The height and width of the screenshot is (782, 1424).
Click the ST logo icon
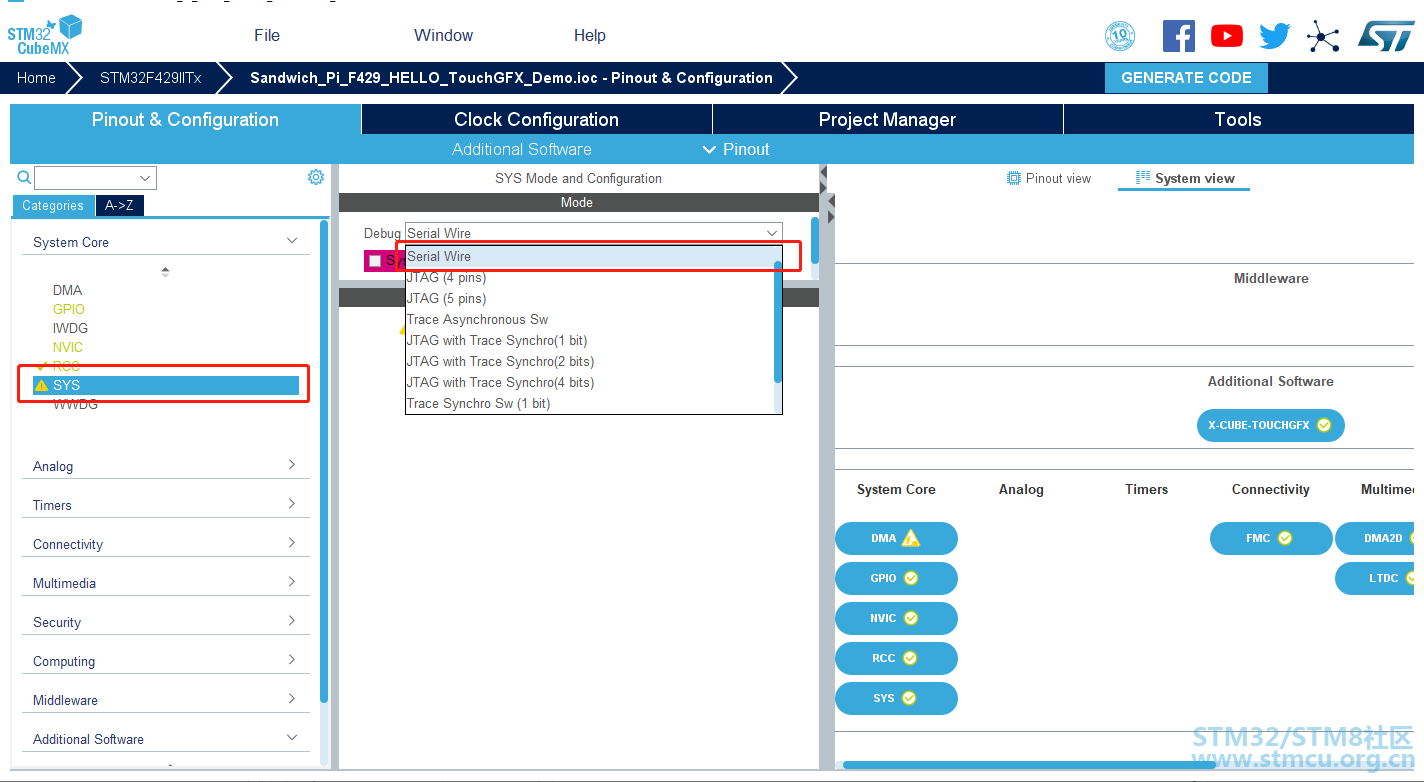(1386, 37)
